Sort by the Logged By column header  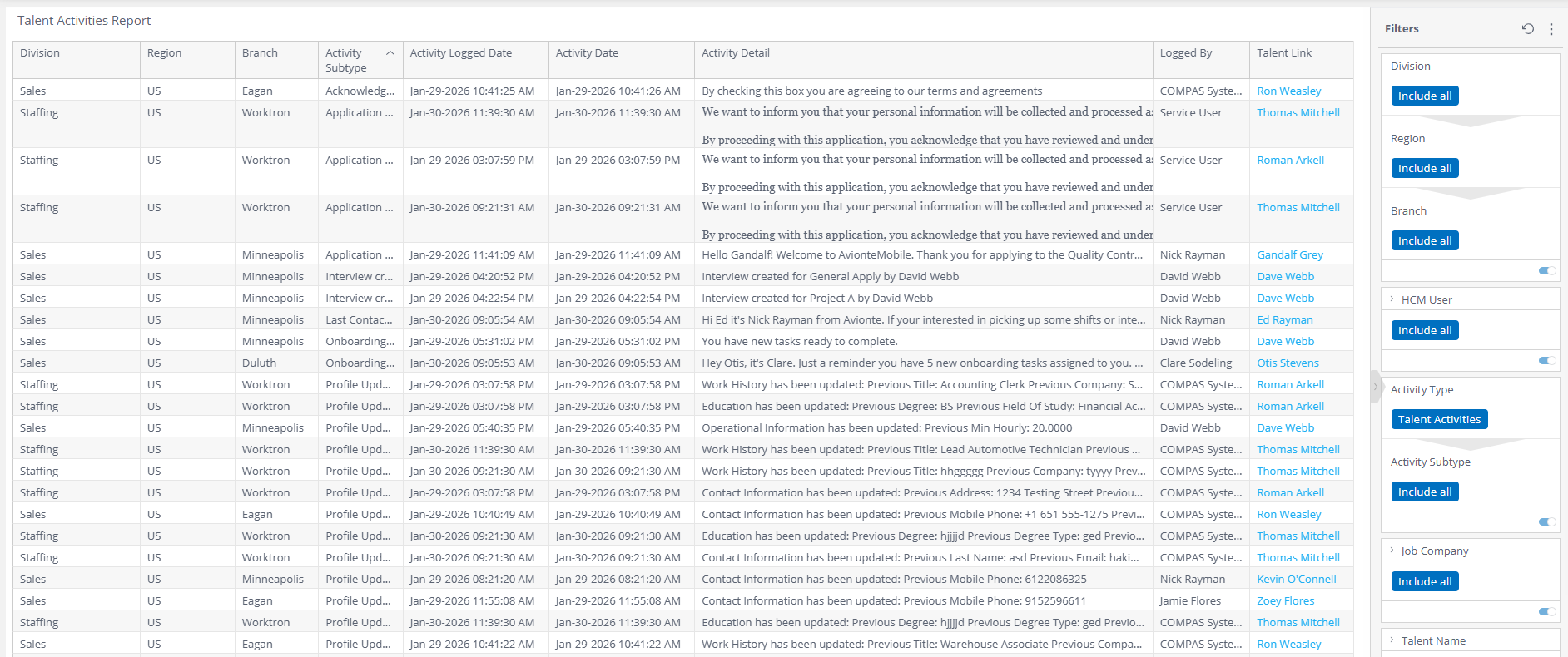pyautogui.click(x=1201, y=60)
